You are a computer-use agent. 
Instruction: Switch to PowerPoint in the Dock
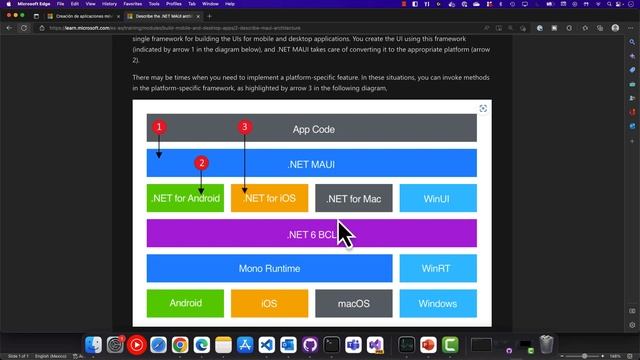click(428, 345)
